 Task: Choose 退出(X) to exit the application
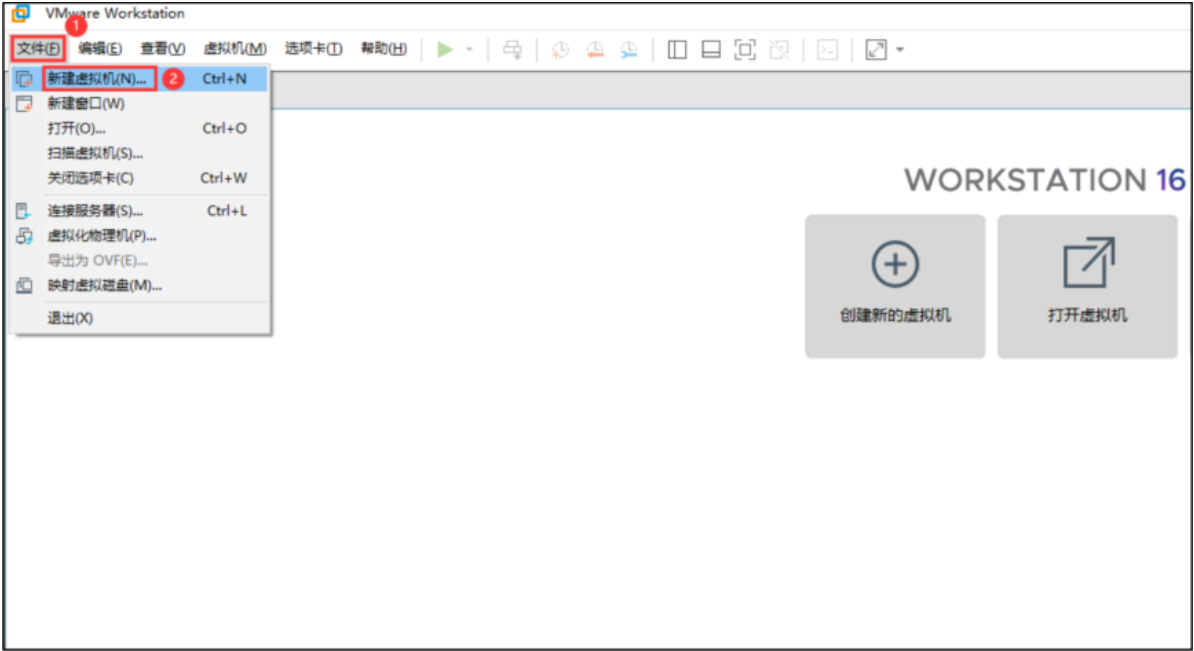point(141,318)
